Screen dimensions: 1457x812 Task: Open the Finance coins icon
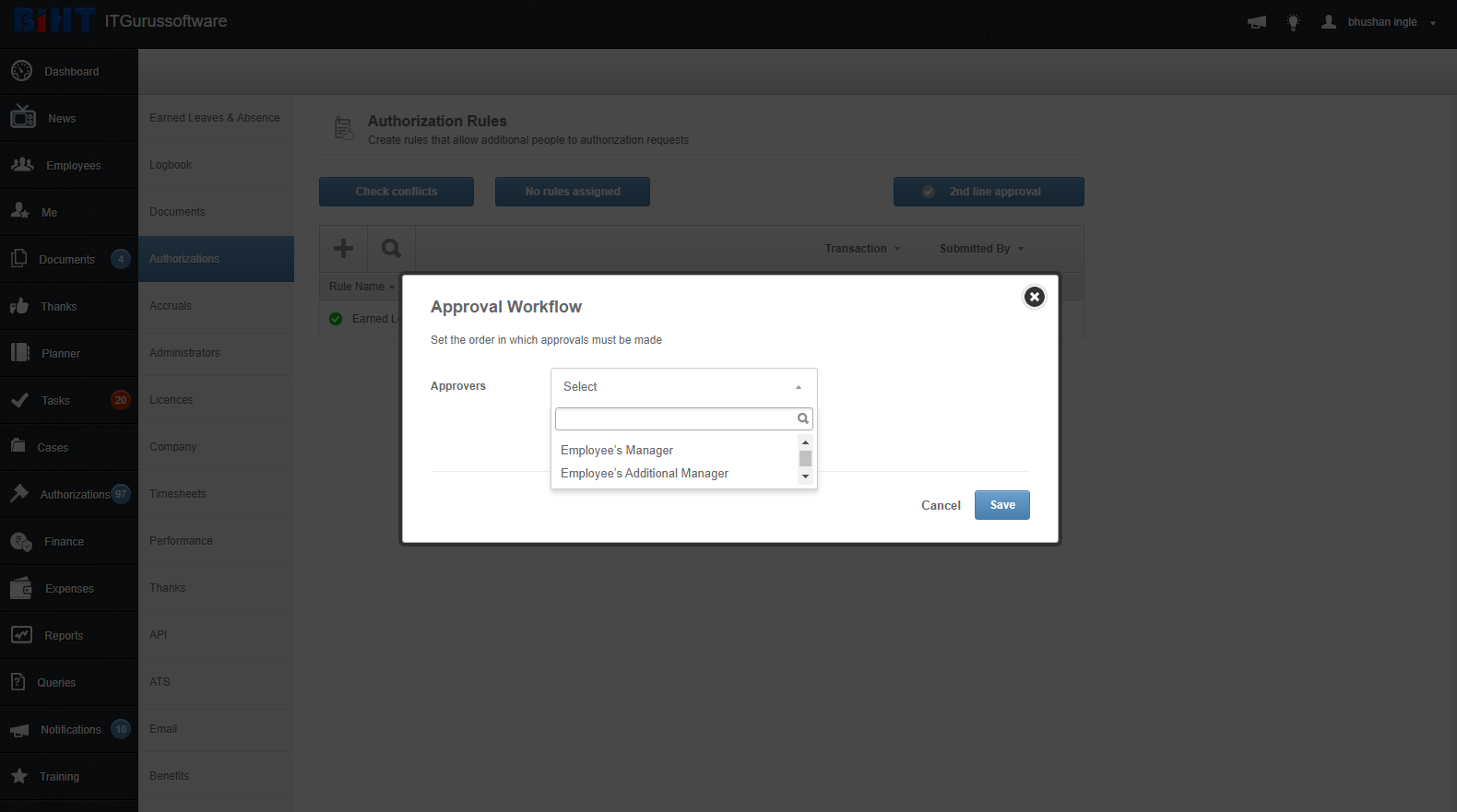point(21,541)
